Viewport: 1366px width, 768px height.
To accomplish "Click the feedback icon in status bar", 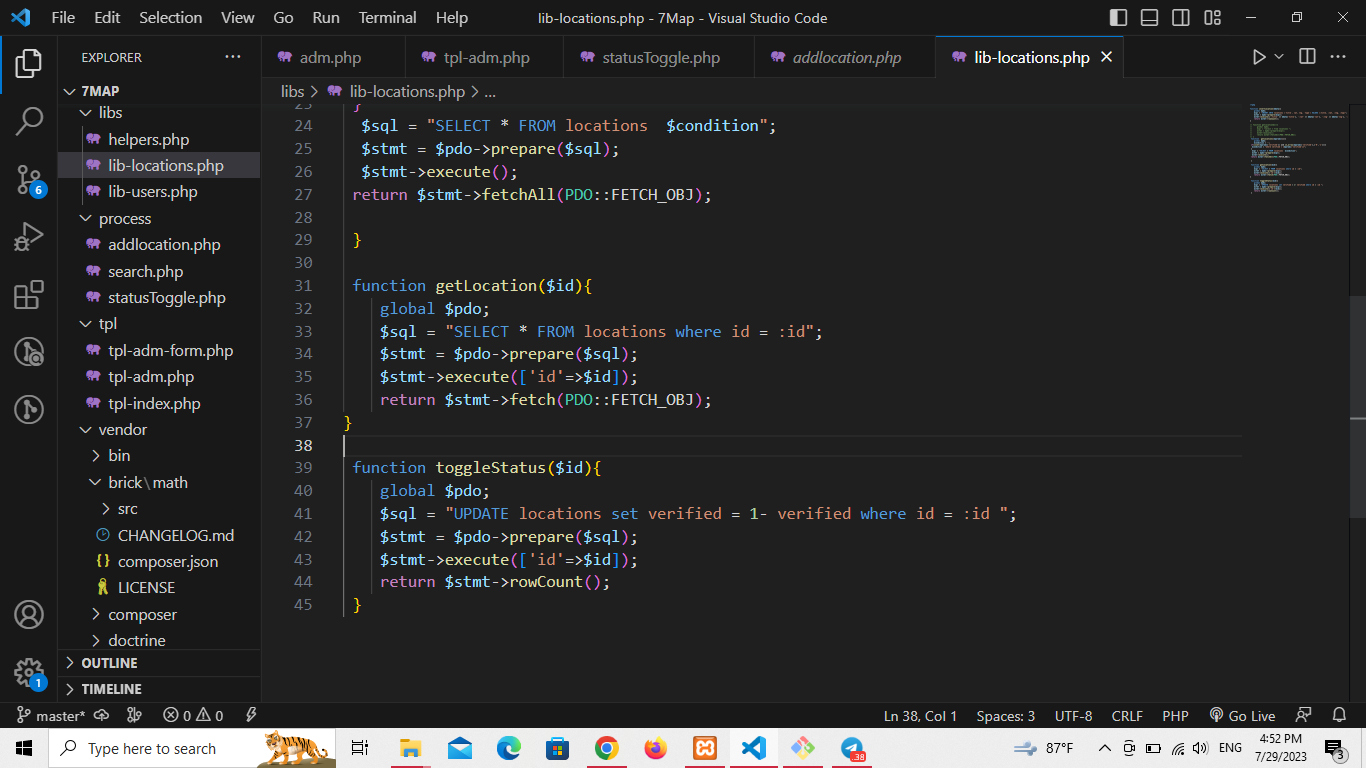I will click(x=1303, y=716).
